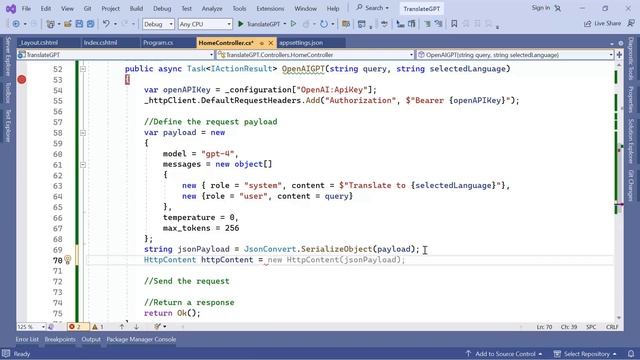Click the lightbulb quick actions icon at line 70

click(x=68, y=260)
